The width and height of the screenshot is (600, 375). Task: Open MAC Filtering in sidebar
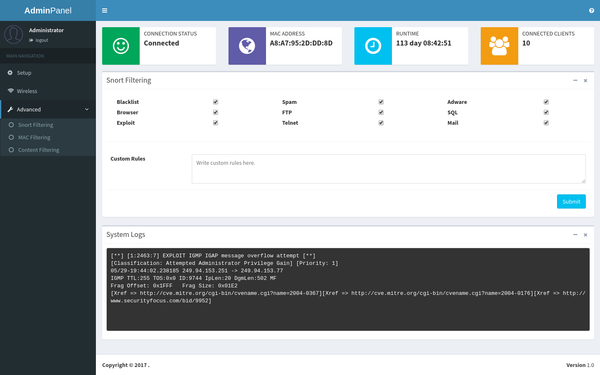pyautogui.click(x=34, y=137)
